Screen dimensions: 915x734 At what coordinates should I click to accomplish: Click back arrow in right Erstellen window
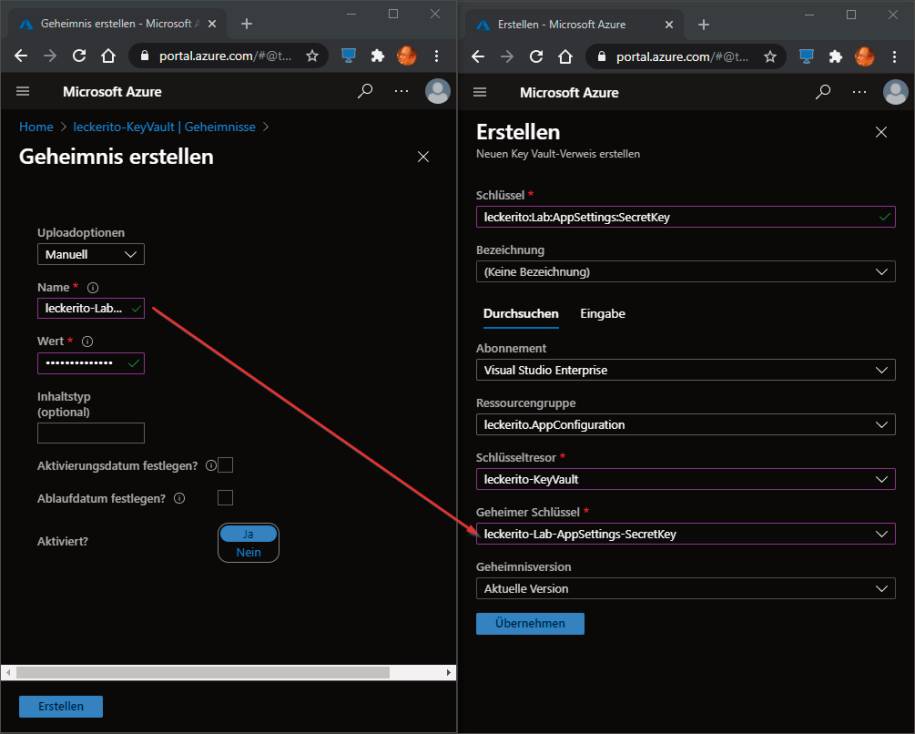point(478,57)
